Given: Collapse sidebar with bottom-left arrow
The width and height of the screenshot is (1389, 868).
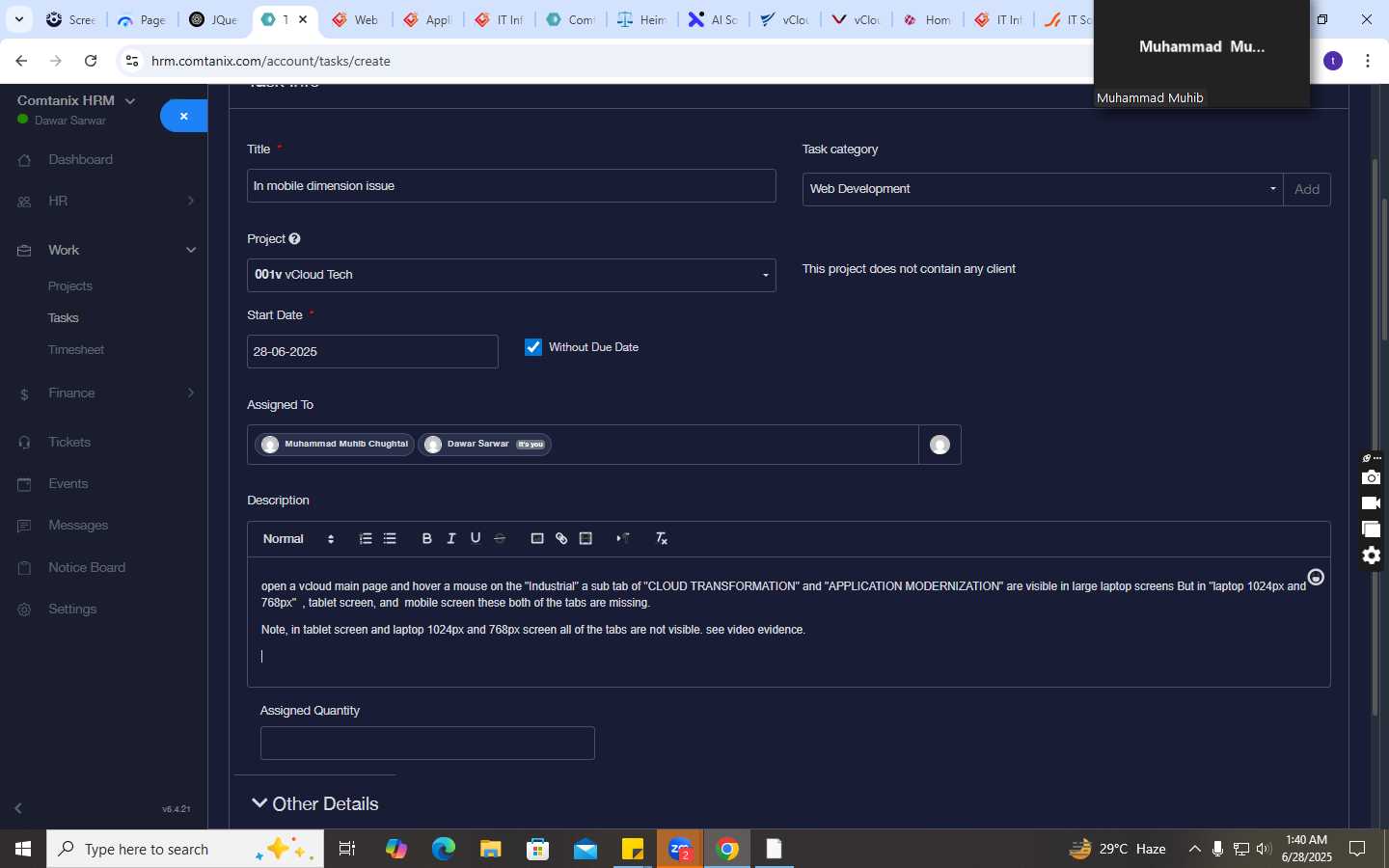Looking at the screenshot, I should (x=17, y=808).
